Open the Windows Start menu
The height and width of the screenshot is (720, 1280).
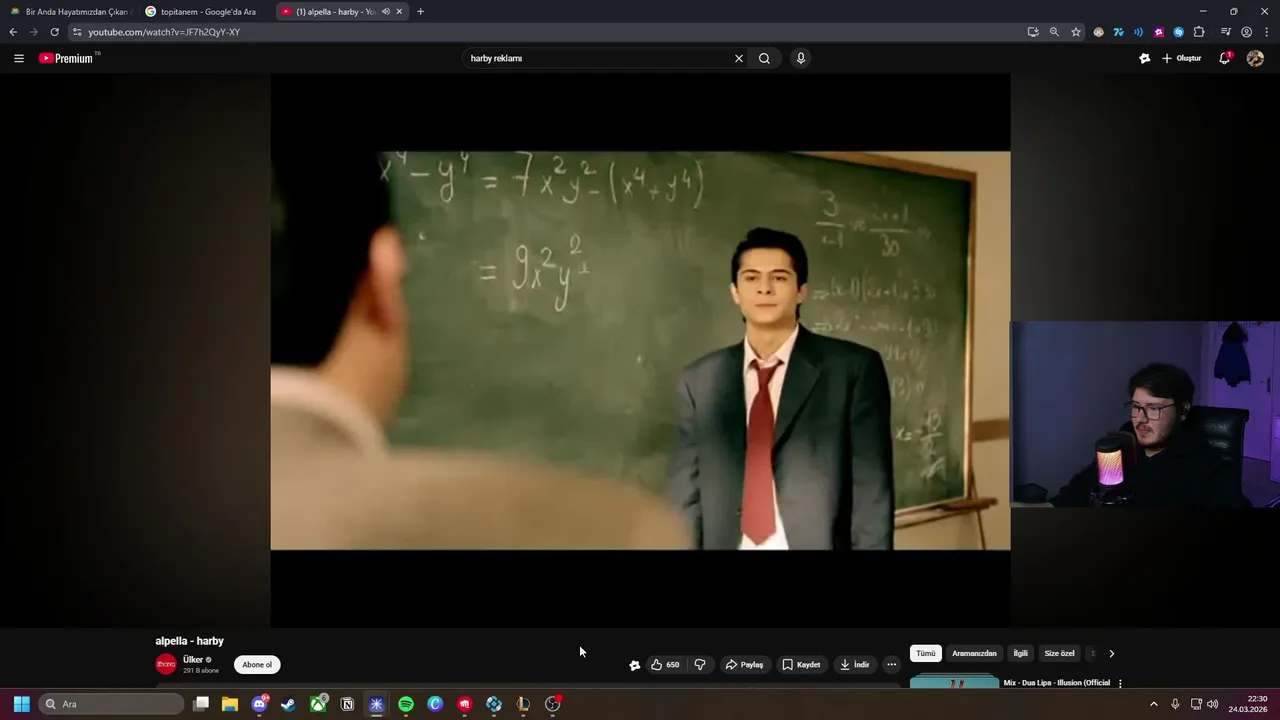click(21, 704)
